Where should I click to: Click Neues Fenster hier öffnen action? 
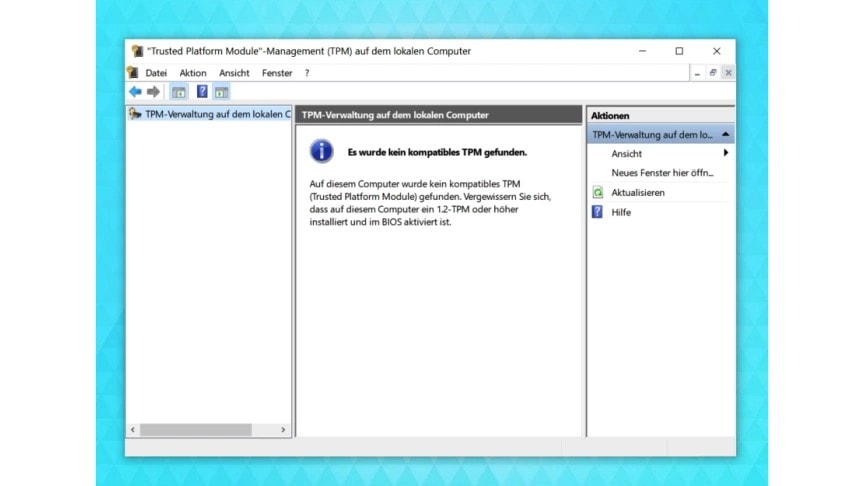point(662,173)
